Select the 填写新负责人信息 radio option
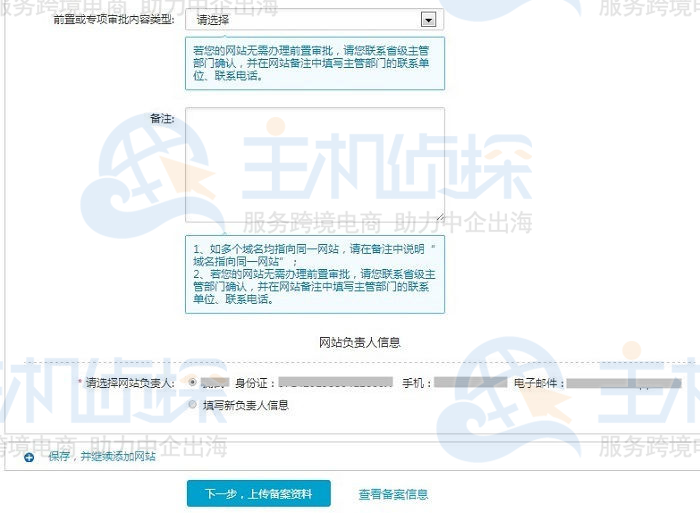The image size is (700, 513). point(192,405)
